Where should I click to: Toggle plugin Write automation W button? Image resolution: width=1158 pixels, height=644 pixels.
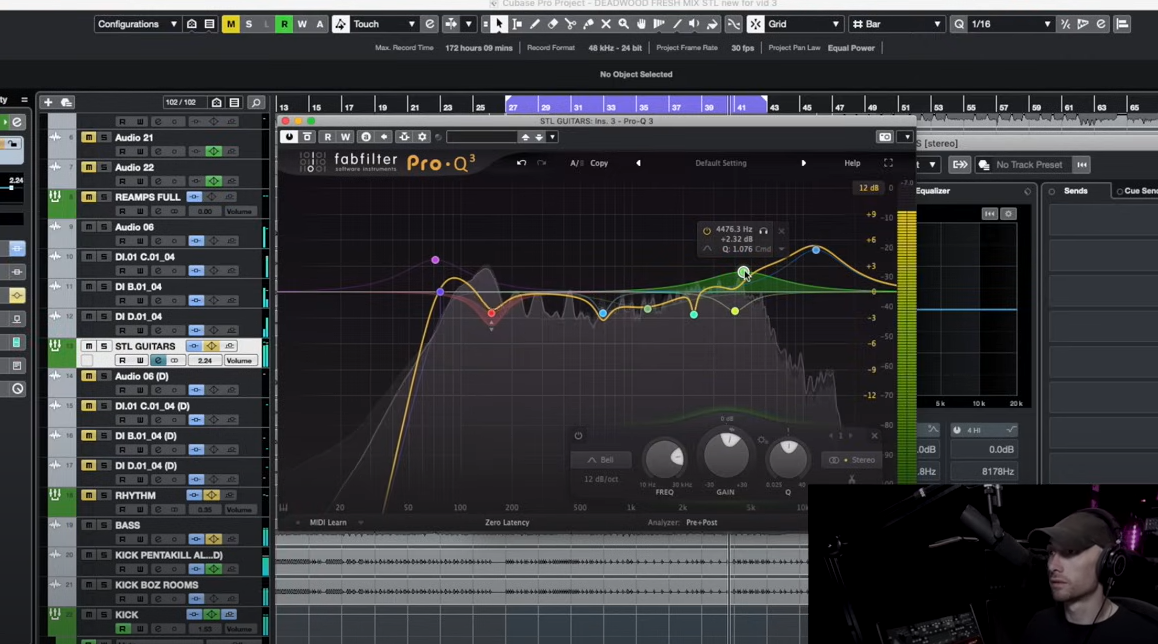pyautogui.click(x=345, y=137)
